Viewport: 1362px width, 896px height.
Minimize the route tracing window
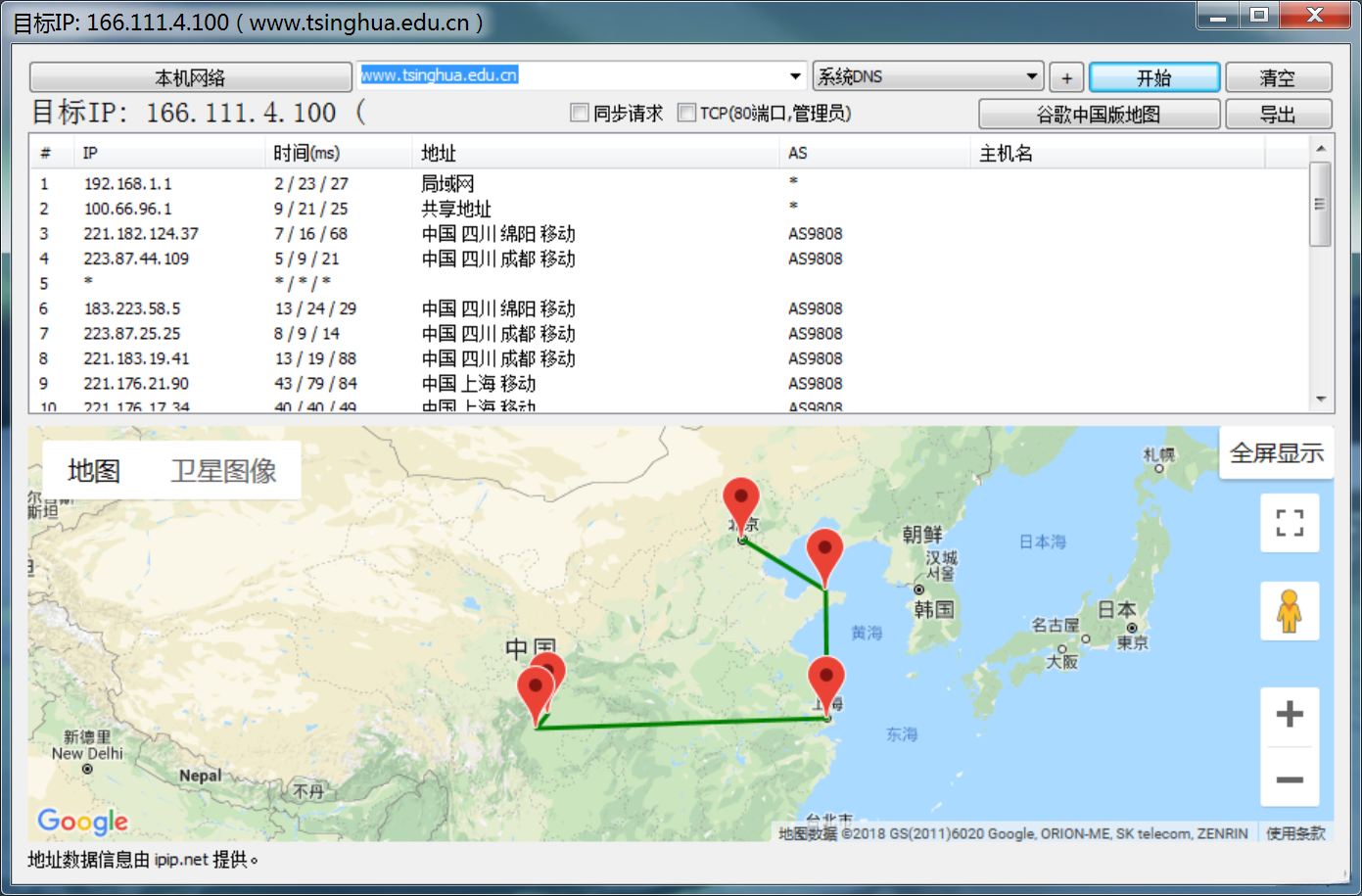(x=1218, y=16)
